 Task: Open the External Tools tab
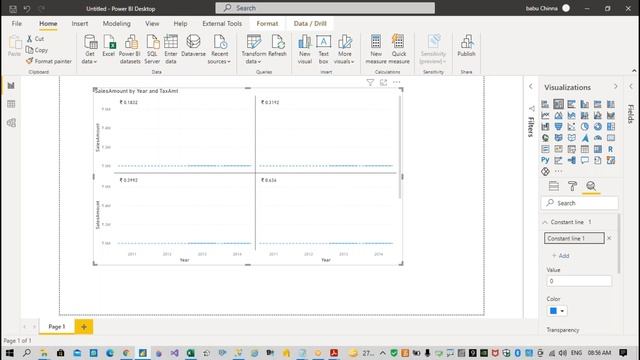click(222, 24)
